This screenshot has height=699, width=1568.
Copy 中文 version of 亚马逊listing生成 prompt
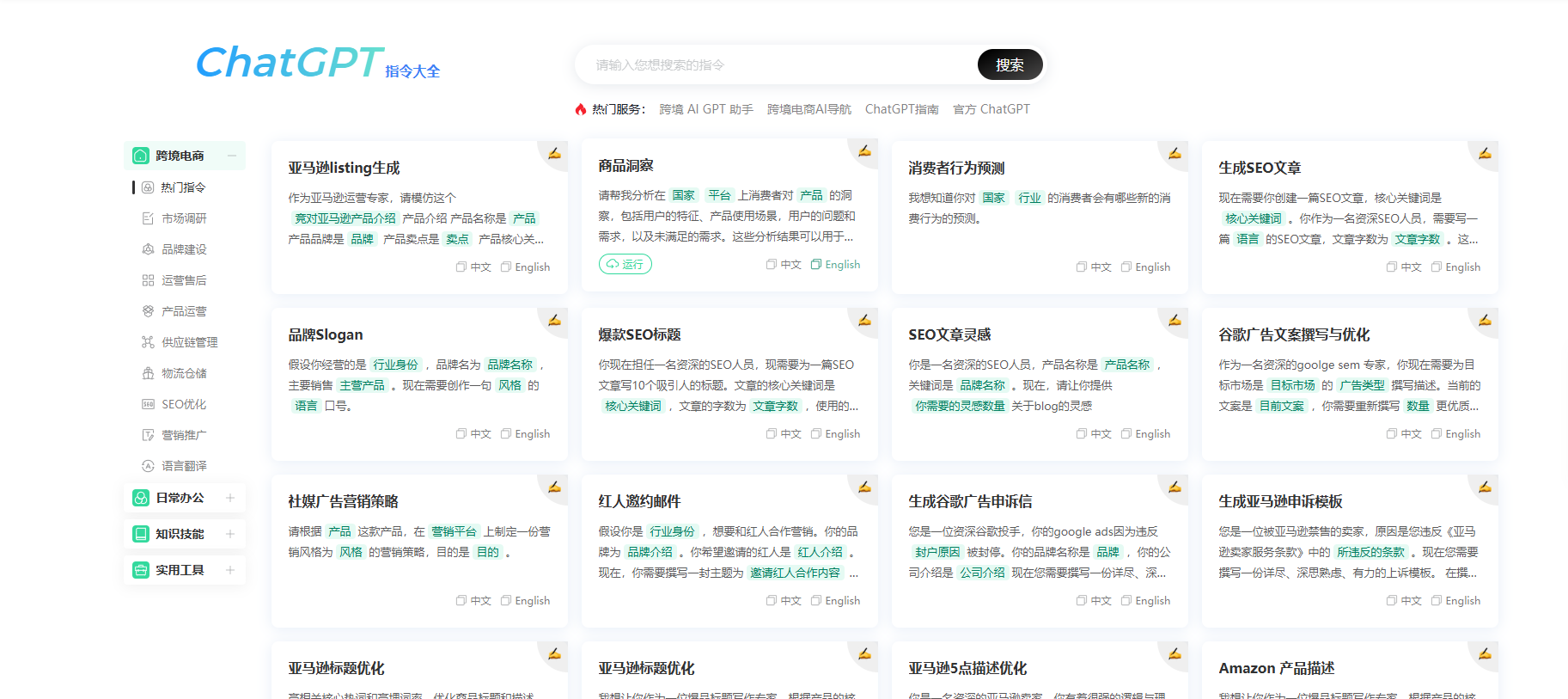pos(473,267)
